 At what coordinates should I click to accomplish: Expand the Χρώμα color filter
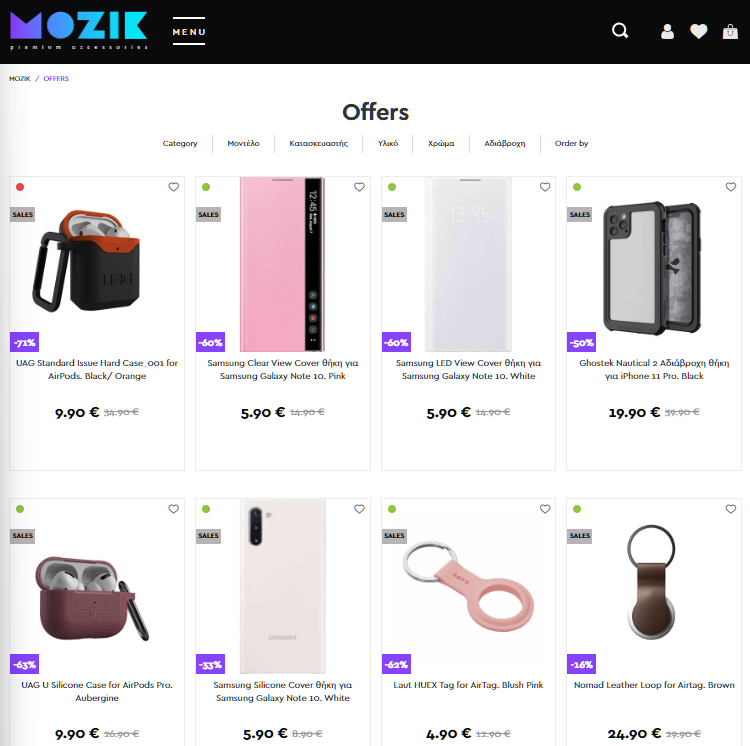[x=441, y=143]
